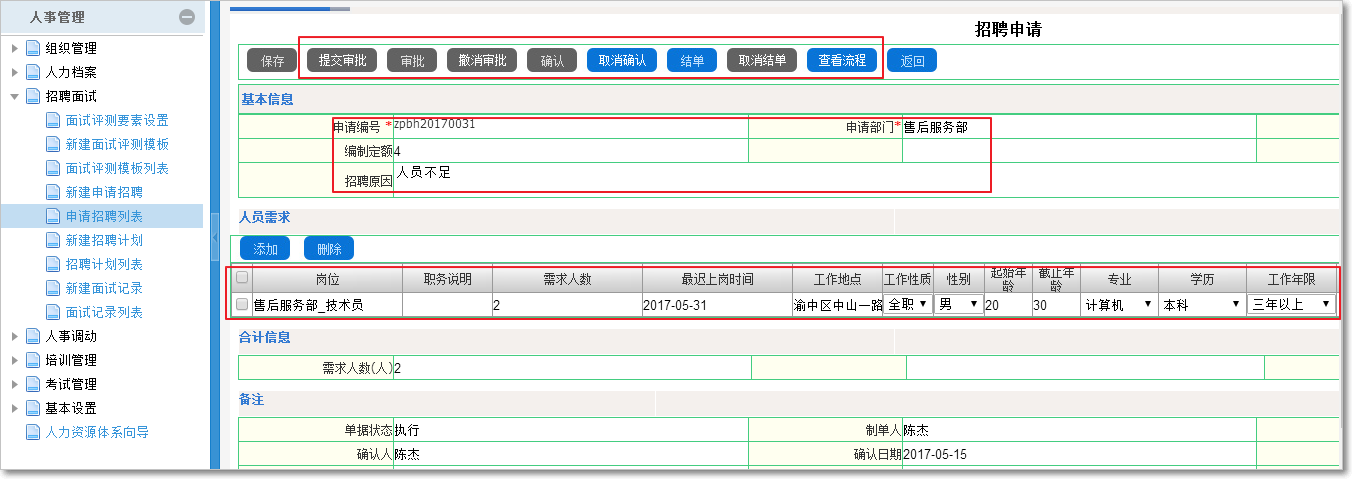Click the 工作地点 cell 渝中区中山一路
This screenshot has width=1352, height=479.
point(837,304)
